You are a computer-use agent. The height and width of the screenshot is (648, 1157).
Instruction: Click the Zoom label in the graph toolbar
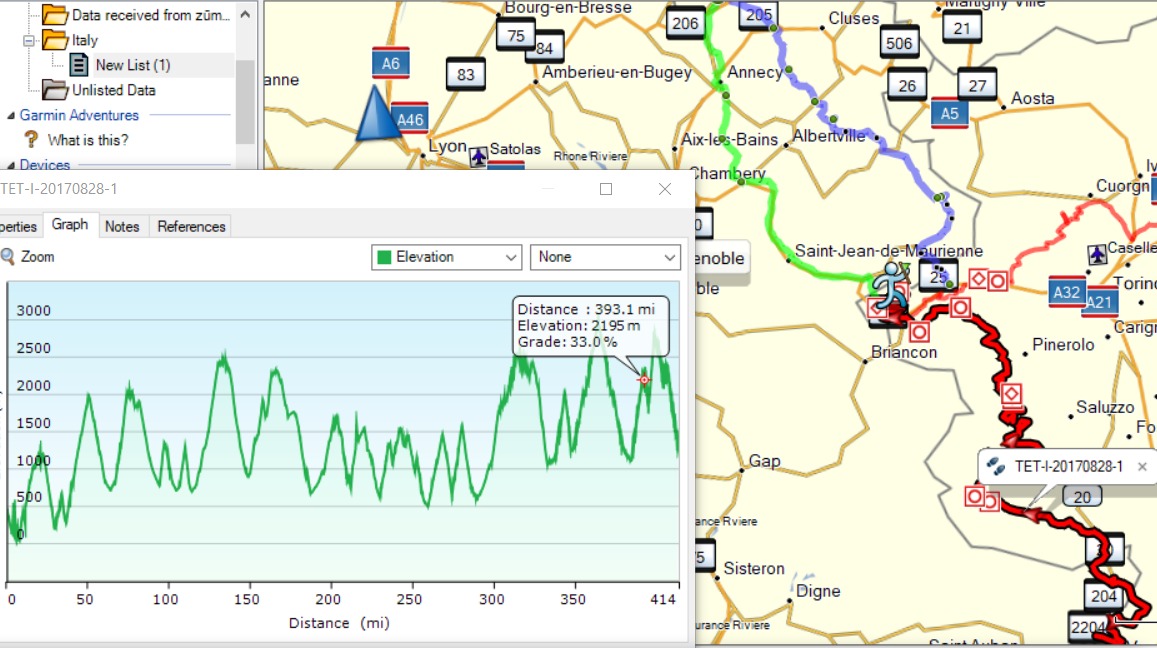click(38, 257)
